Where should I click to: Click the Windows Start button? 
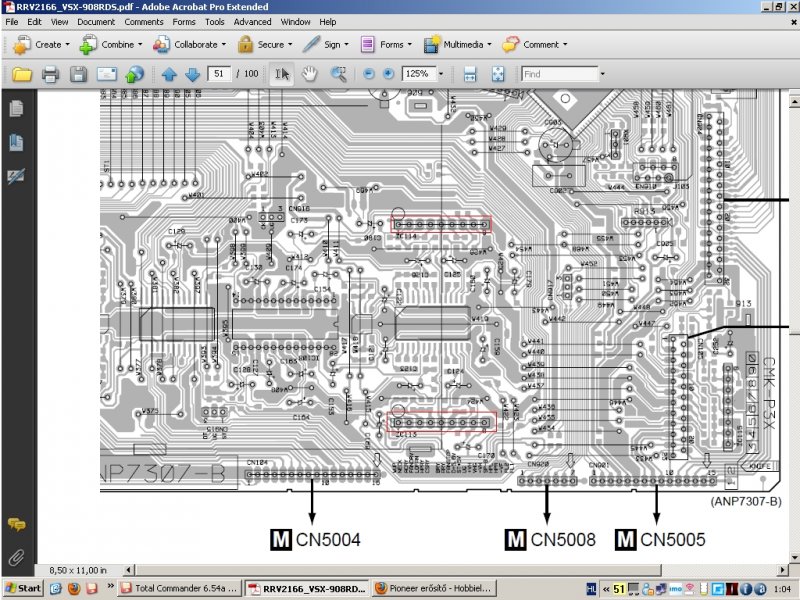point(23,588)
